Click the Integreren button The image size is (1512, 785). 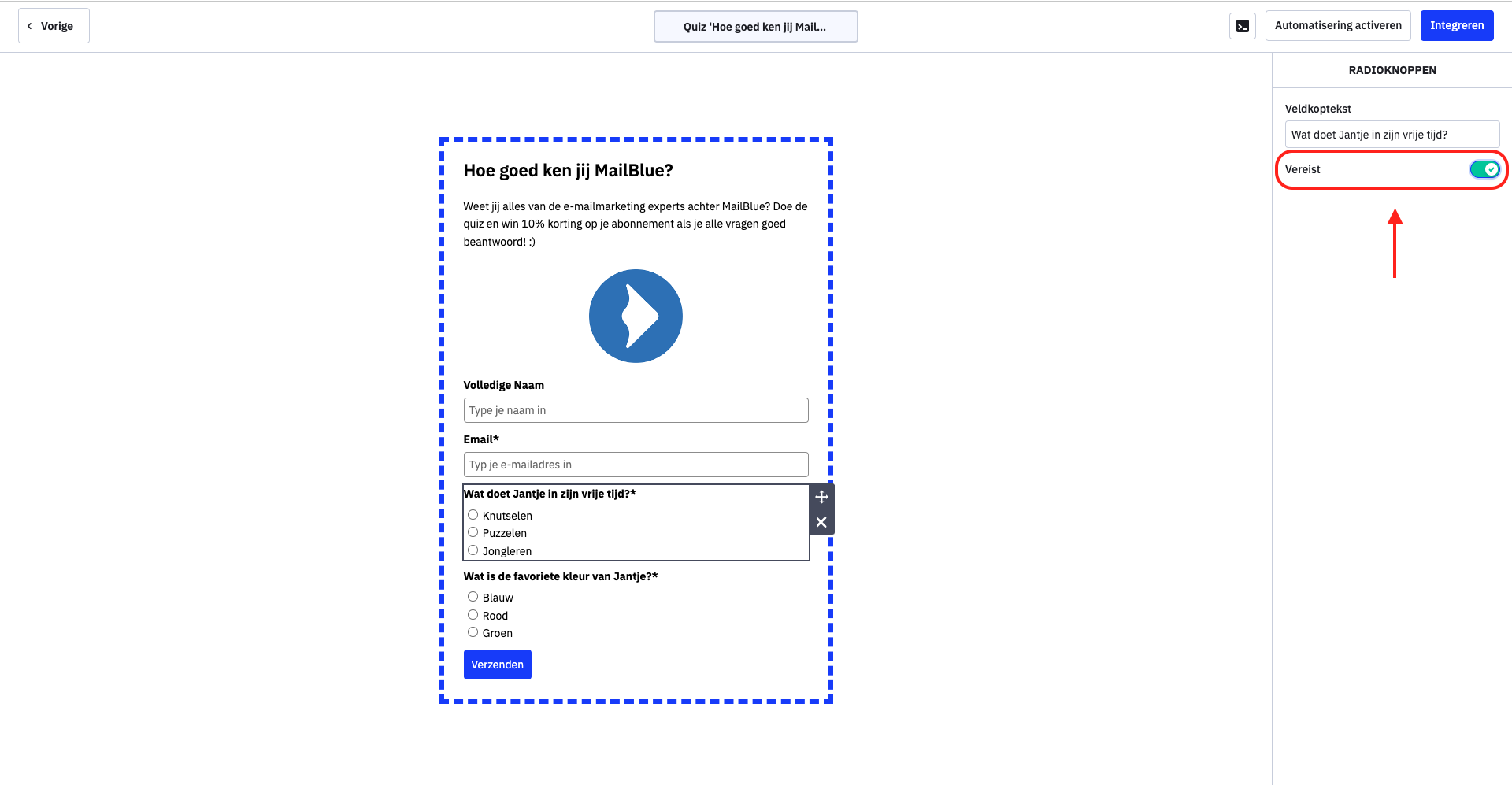click(x=1457, y=26)
